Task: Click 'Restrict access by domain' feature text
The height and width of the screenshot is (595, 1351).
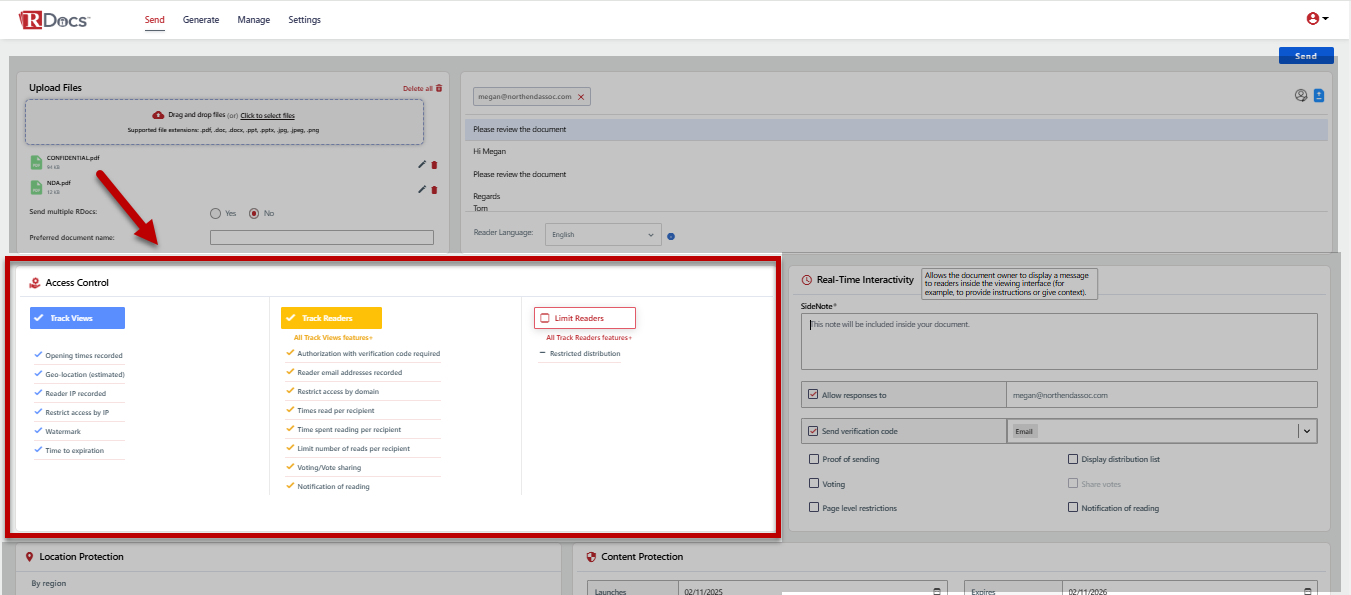Action: coord(339,391)
